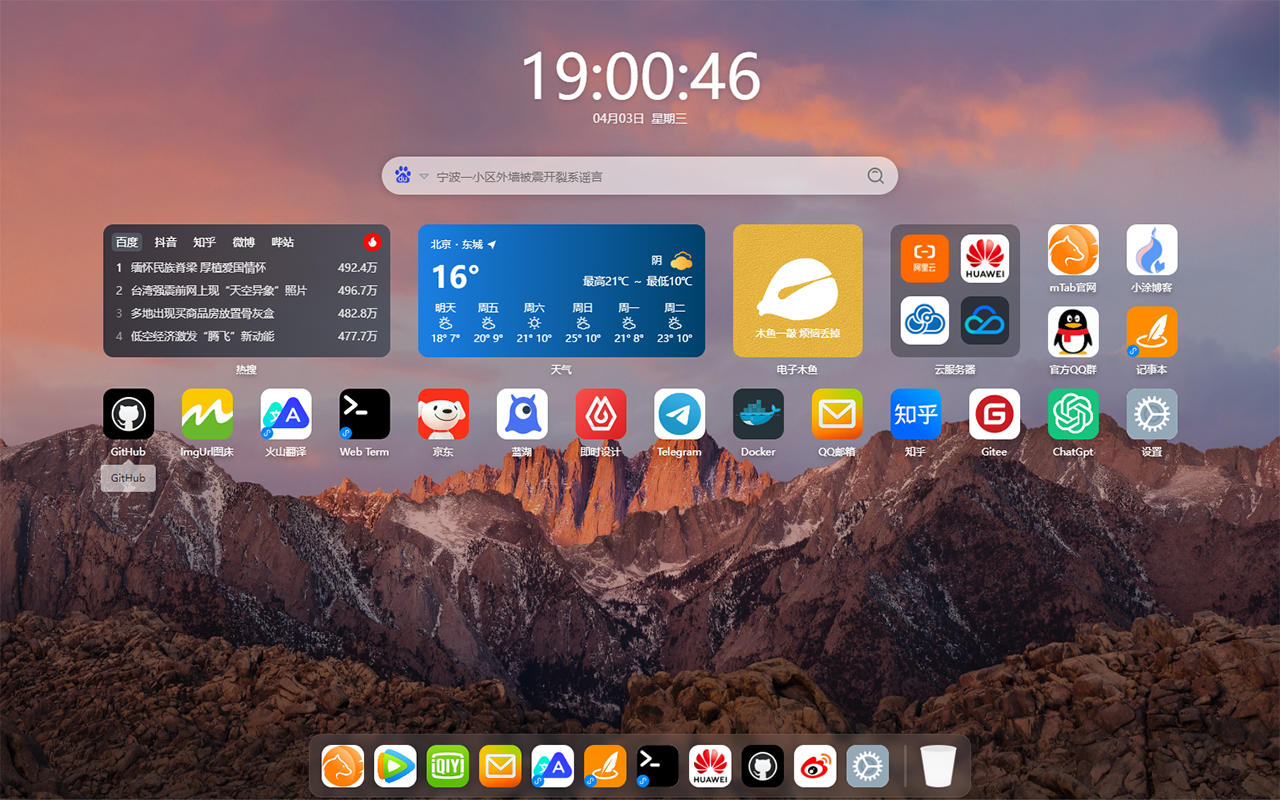Switch hot search to 抖音 tab

pos(166,242)
